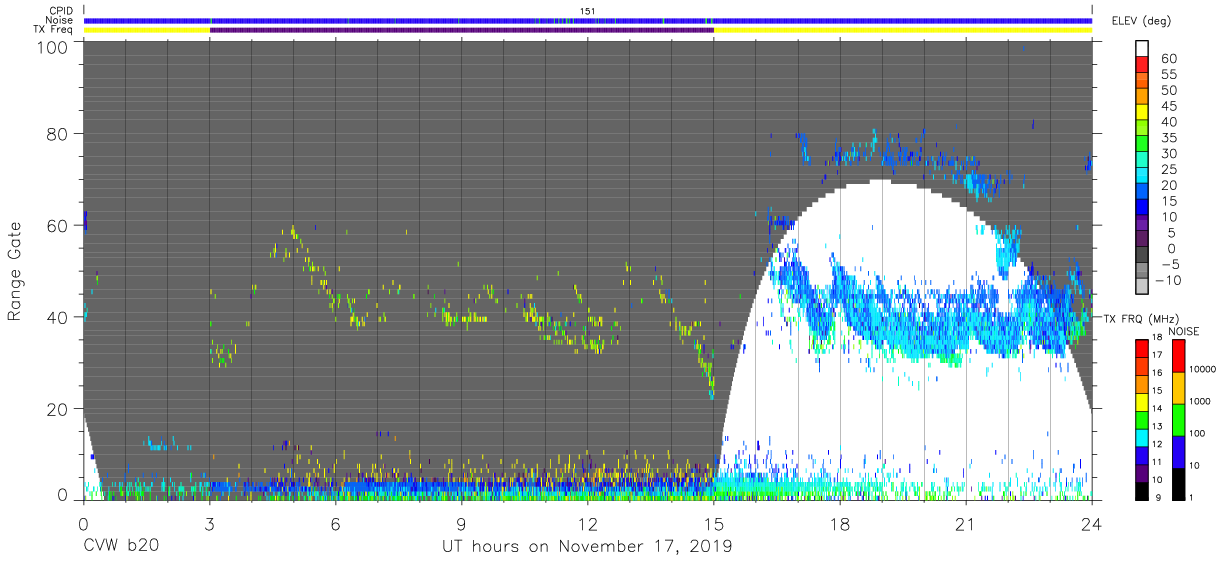This screenshot has width=1228, height=567.
Task: Click the purple segment of the TX Freq bar
Action: (461, 30)
